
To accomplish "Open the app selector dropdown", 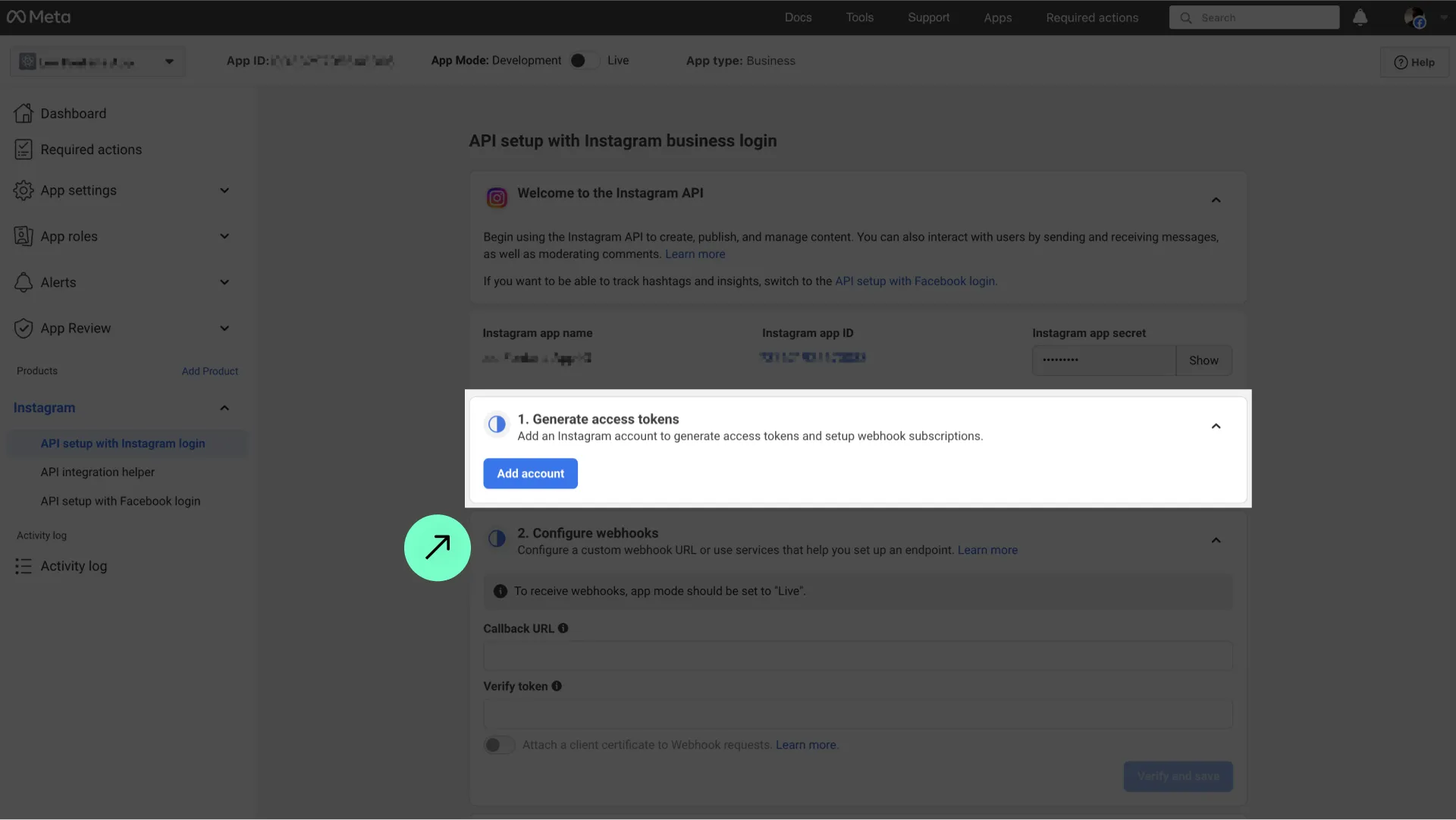I will coord(97,61).
